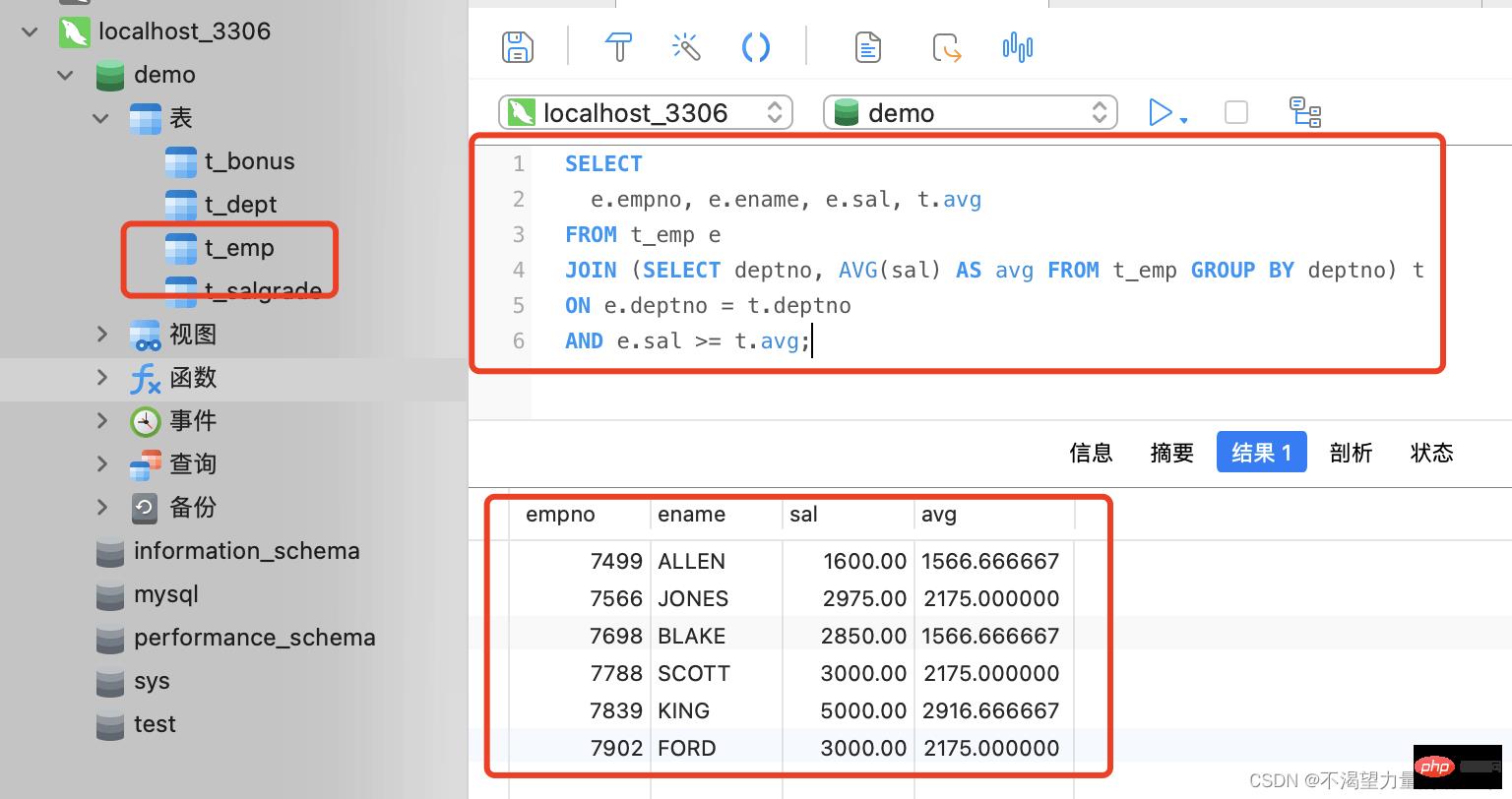Click the Explain plan icon
Image resolution: width=1512 pixels, height=799 pixels.
click(1305, 112)
